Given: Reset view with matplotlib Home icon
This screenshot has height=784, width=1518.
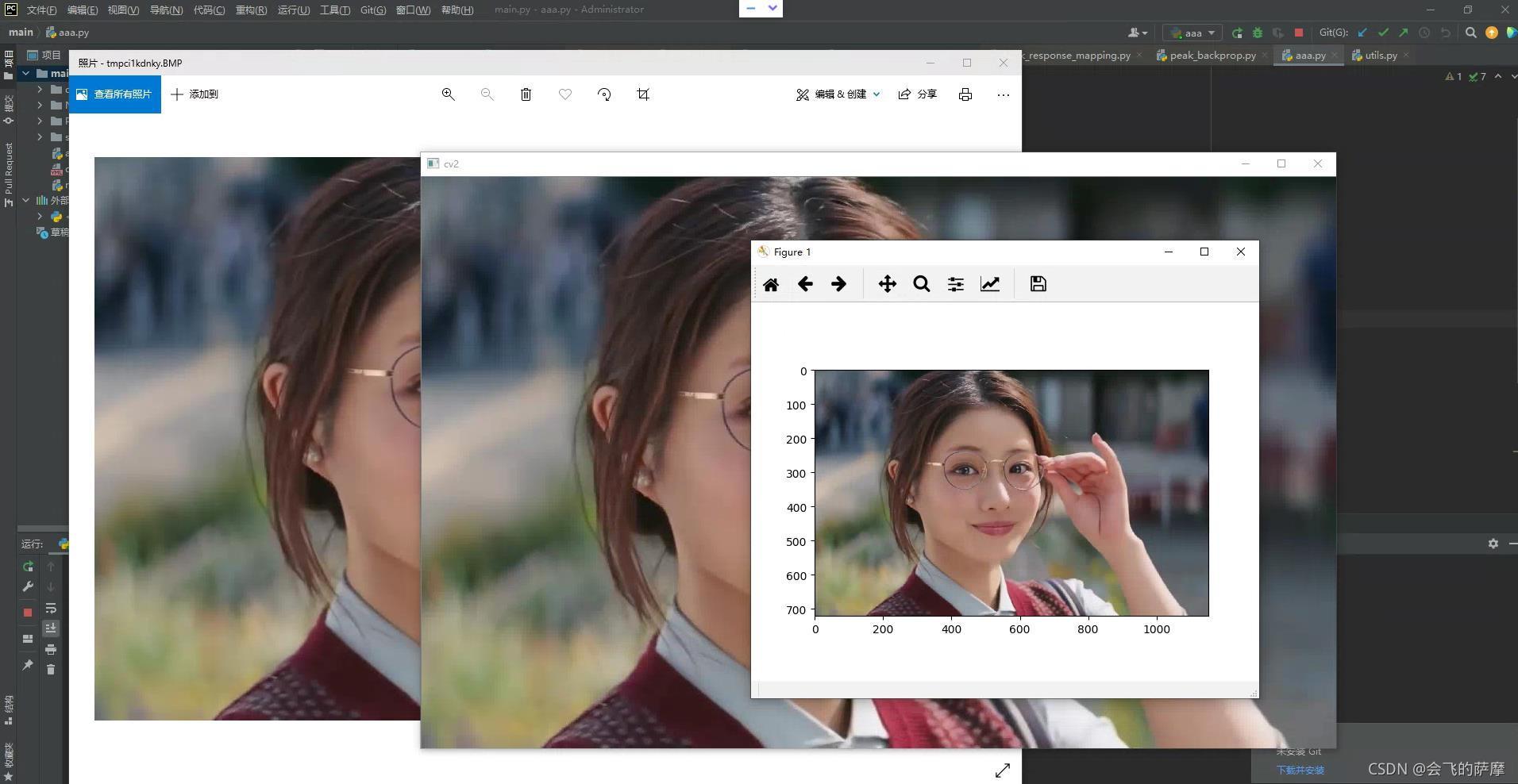Looking at the screenshot, I should 770,284.
